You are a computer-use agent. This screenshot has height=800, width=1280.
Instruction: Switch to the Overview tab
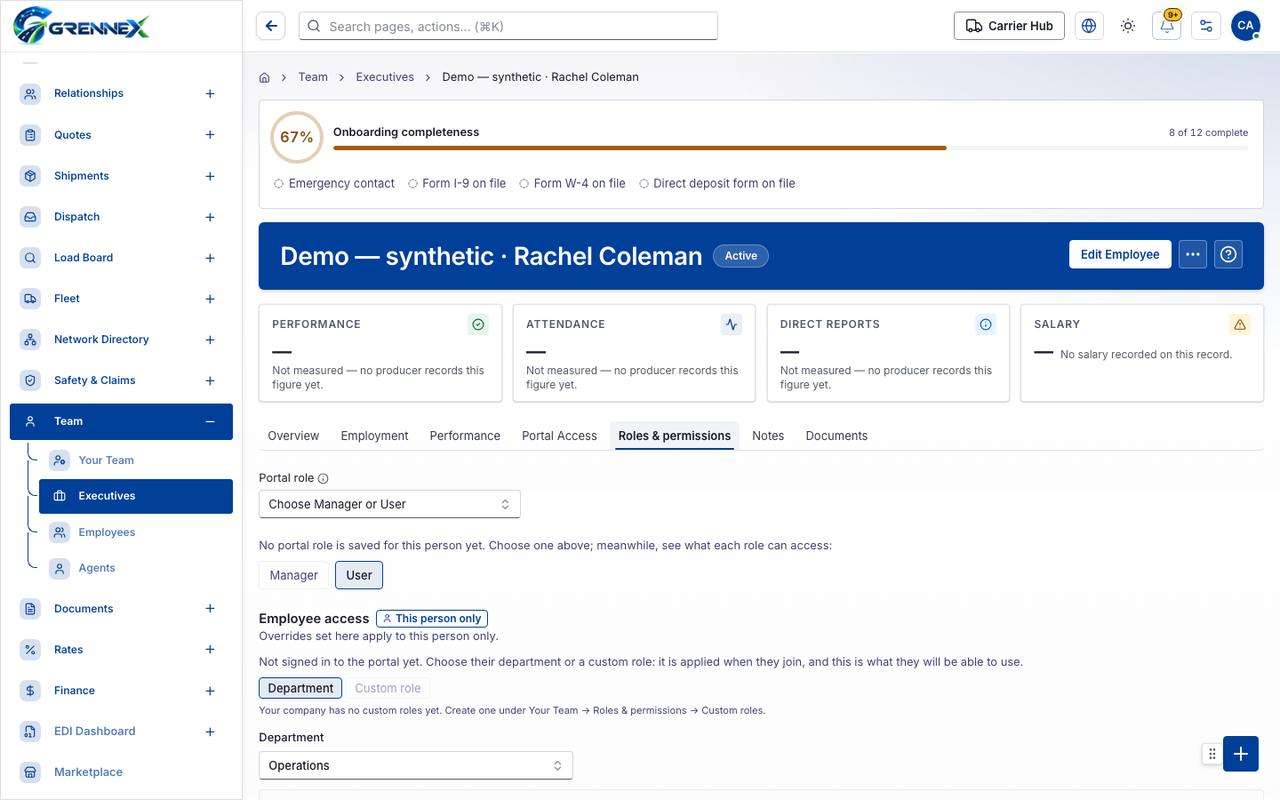pyautogui.click(x=293, y=436)
